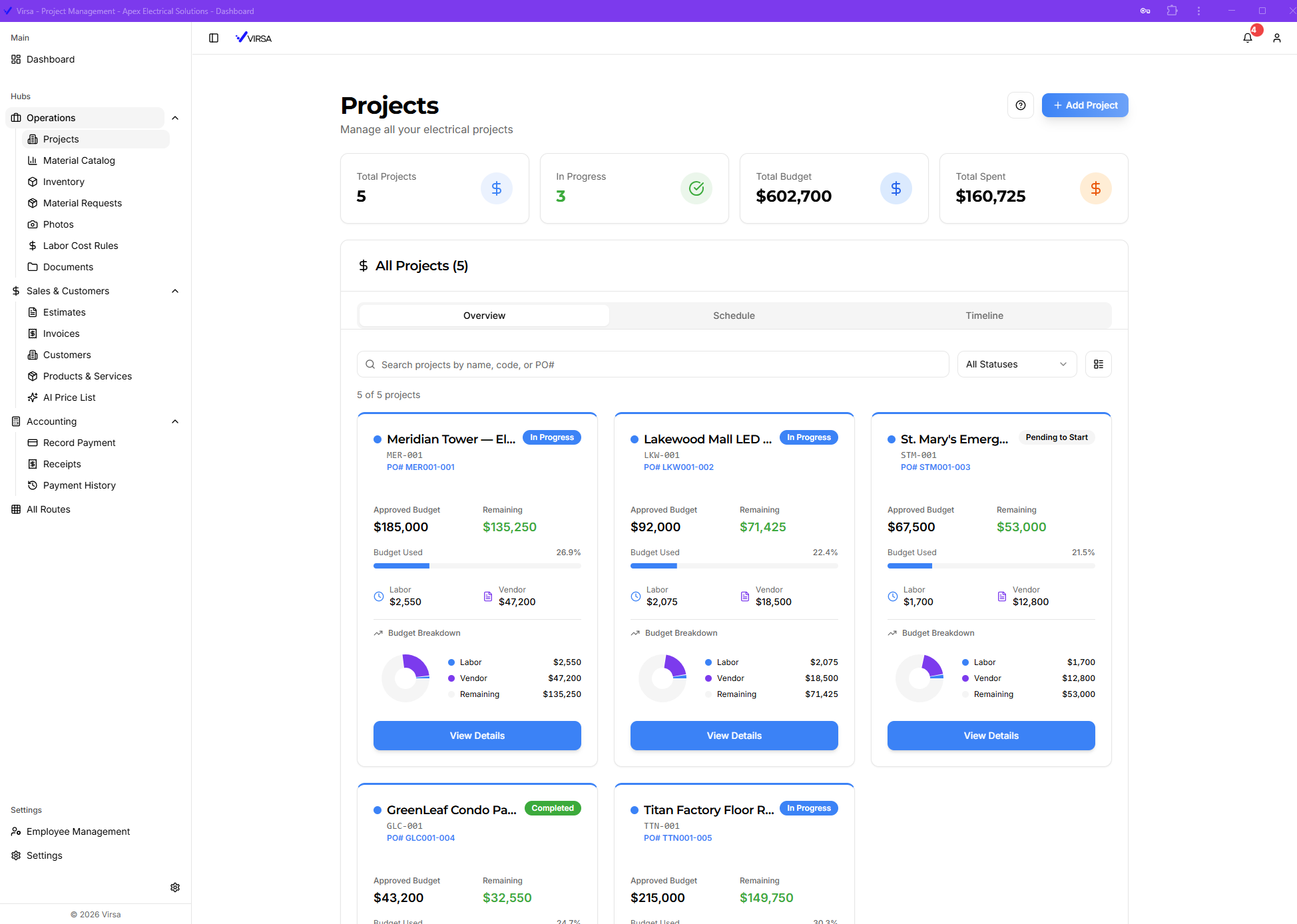Image resolution: width=1297 pixels, height=924 pixels.
Task: Go to Inventory section
Action: pyautogui.click(x=64, y=182)
